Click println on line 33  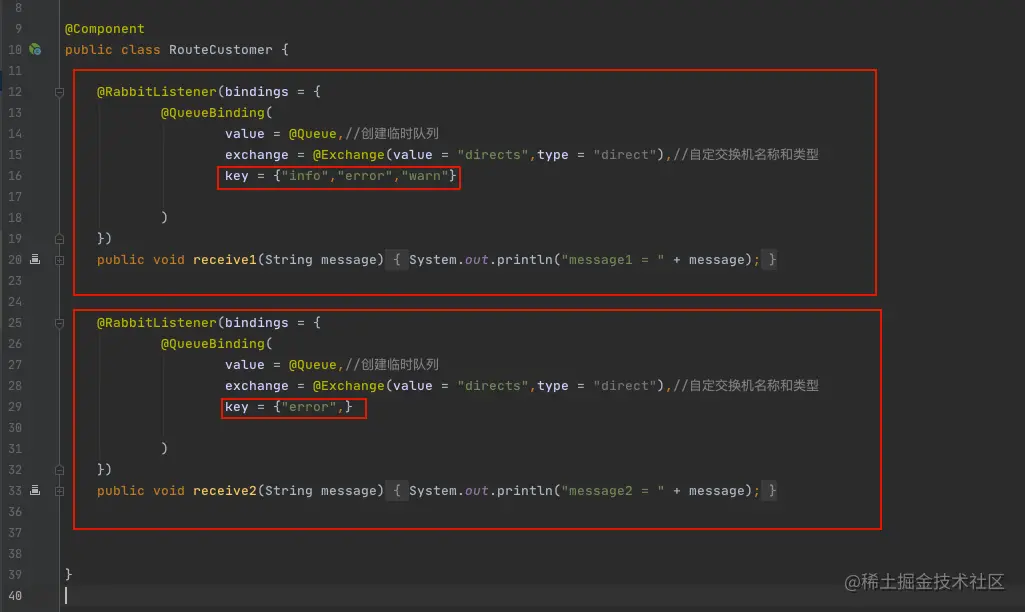525,490
